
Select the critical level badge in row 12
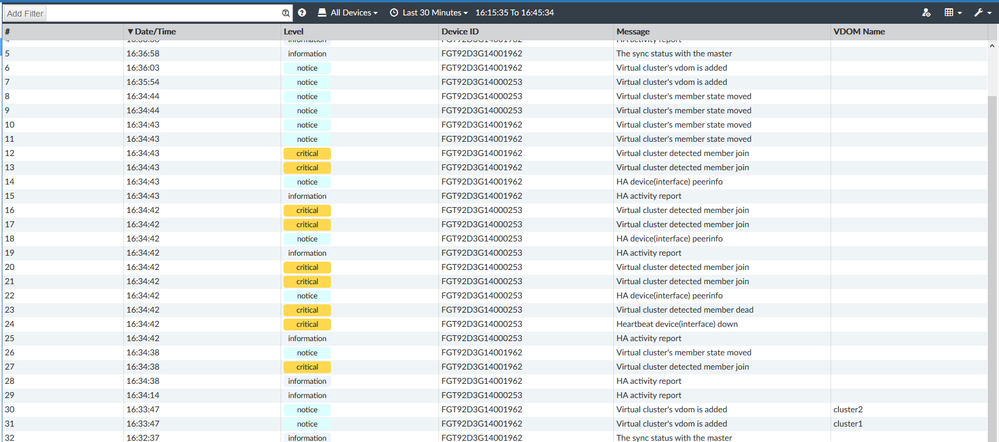307,153
